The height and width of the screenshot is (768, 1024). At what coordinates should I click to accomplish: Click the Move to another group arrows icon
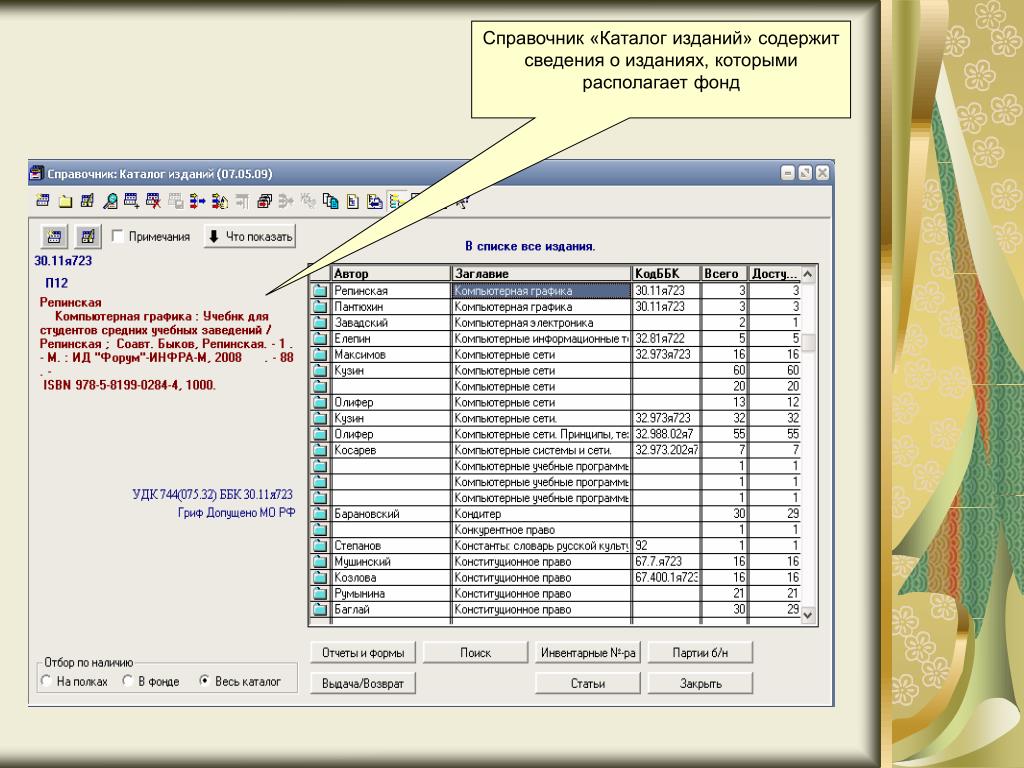(x=197, y=201)
